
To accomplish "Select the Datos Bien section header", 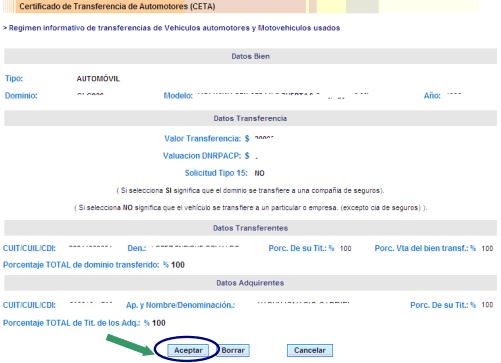I will click(x=250, y=56).
